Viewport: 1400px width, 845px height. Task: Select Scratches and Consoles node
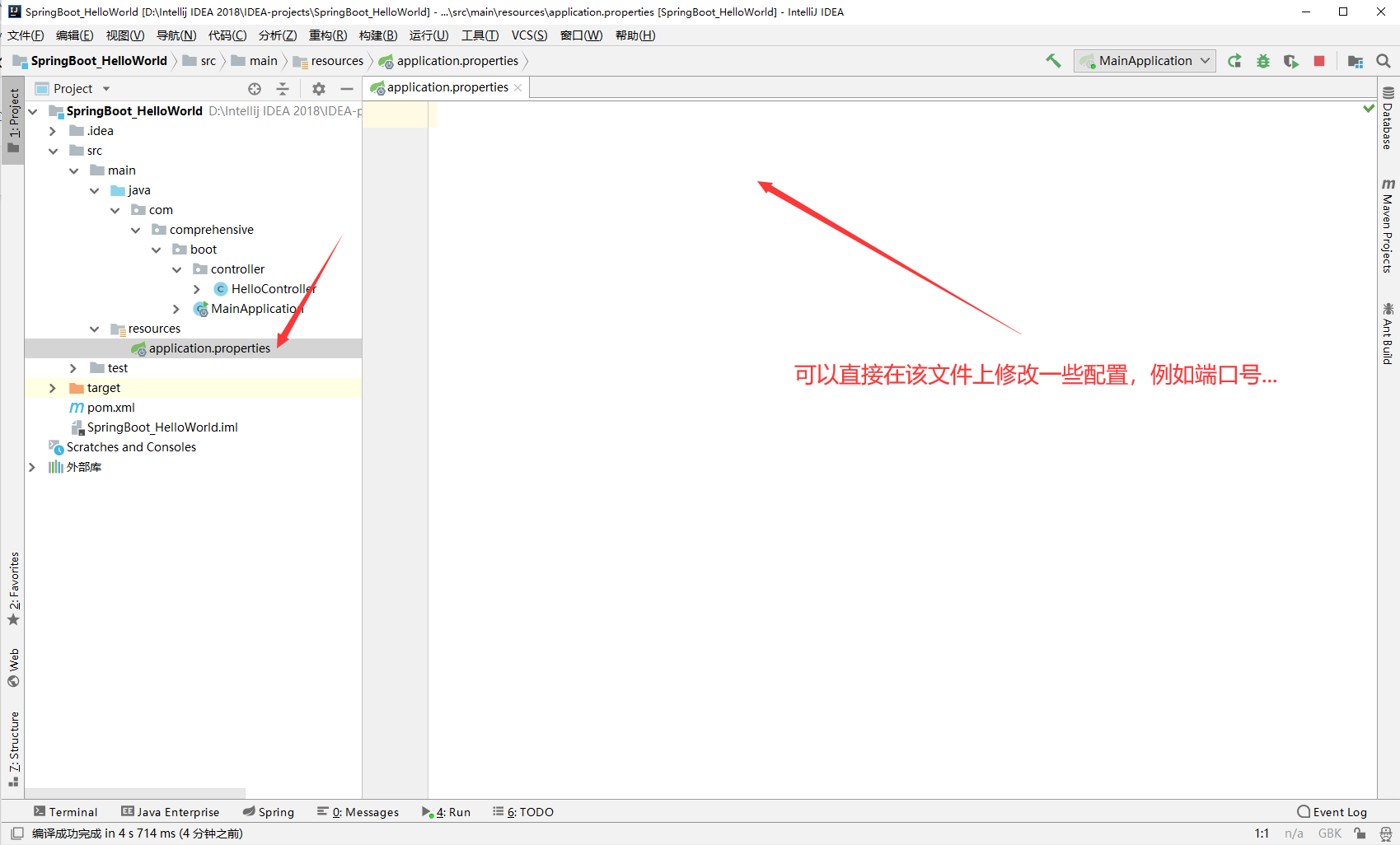point(122,447)
